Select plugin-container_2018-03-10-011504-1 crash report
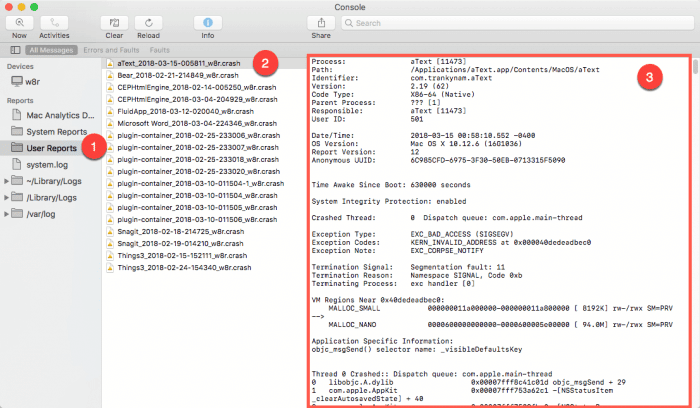700x408 pixels. 200,183
